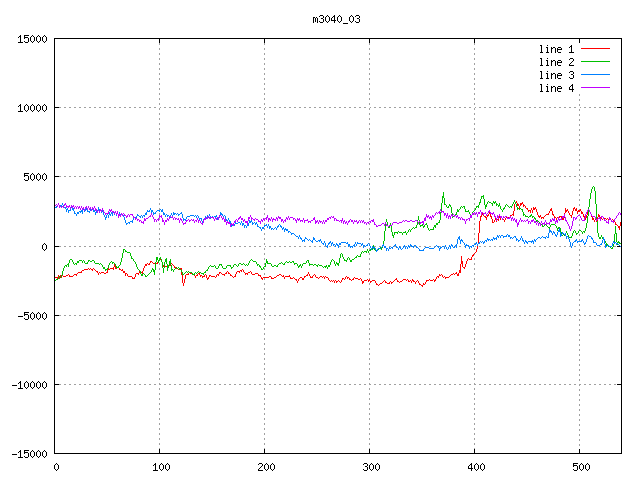Click the 300 x-axis tick label
The width and height of the screenshot is (640, 480).
[x=369, y=467]
